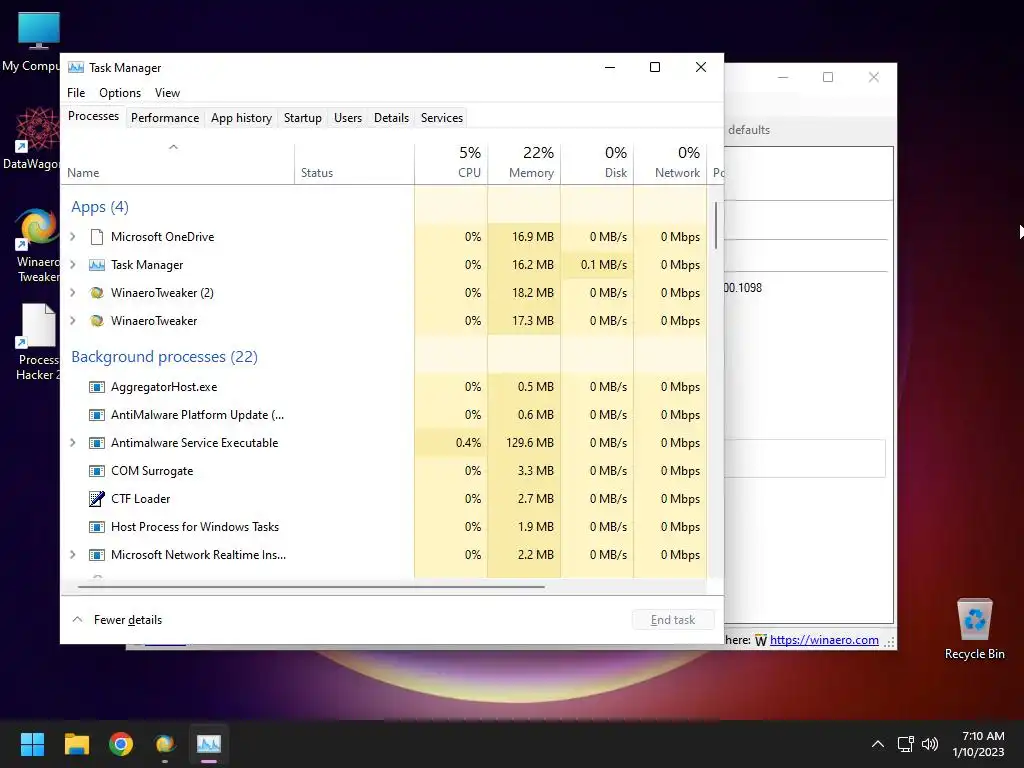Launch Google Chrome from the taskbar
1024x768 pixels.
coord(121,744)
